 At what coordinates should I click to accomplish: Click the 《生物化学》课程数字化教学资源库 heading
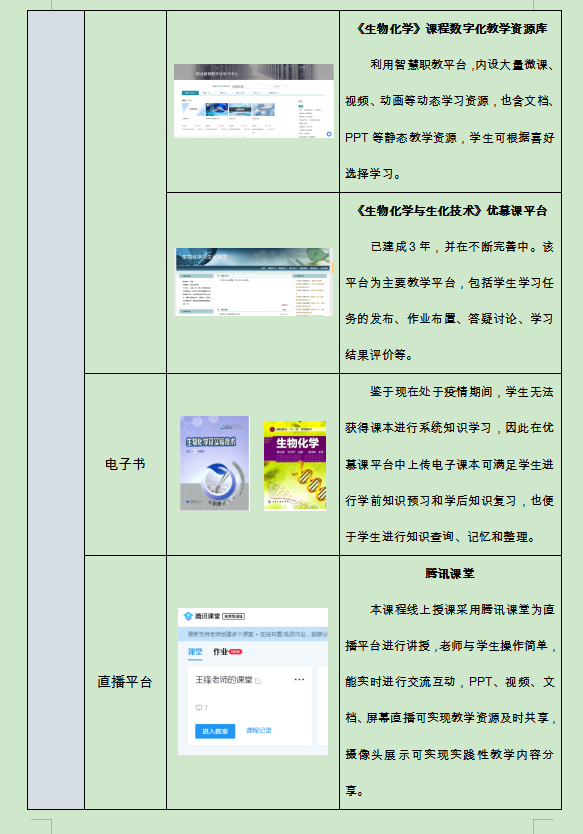tap(451, 29)
